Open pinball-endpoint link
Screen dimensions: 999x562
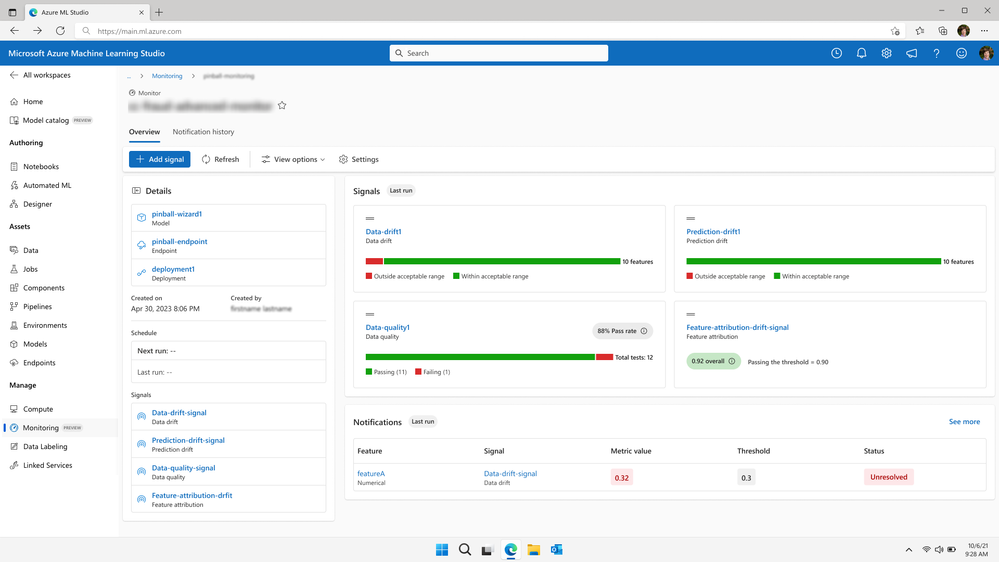pos(179,241)
